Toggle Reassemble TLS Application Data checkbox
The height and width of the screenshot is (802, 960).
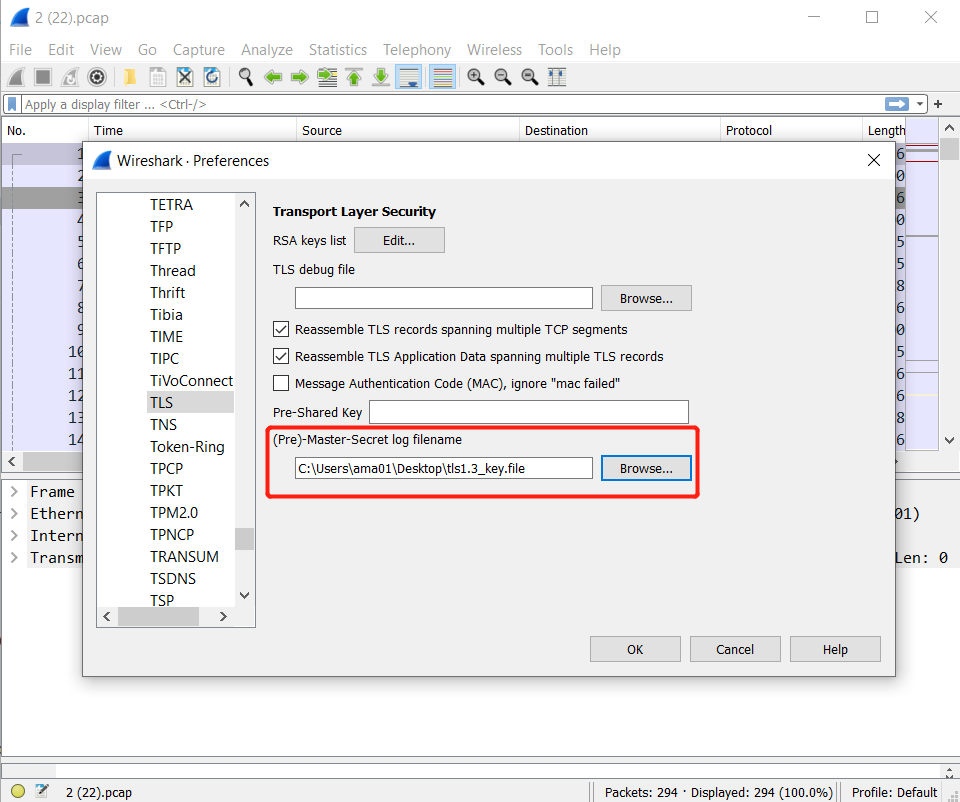pos(281,356)
